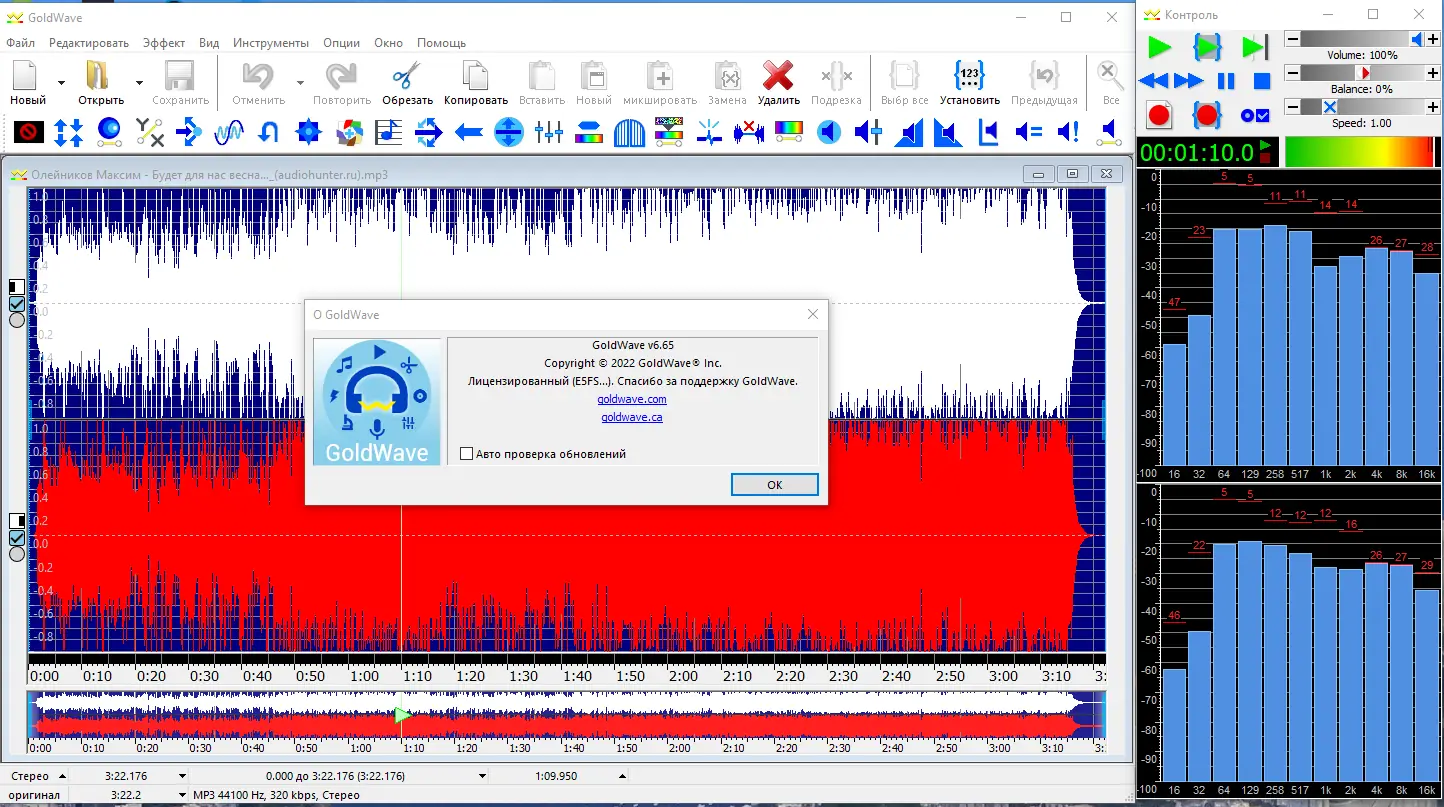Select the radio button under the left channel
Screen dimensions: 1444x807
pyautogui.click(x=17, y=320)
